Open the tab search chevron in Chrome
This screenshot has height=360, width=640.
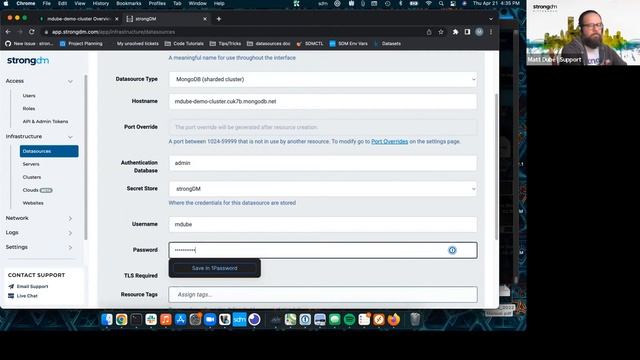(x=491, y=19)
